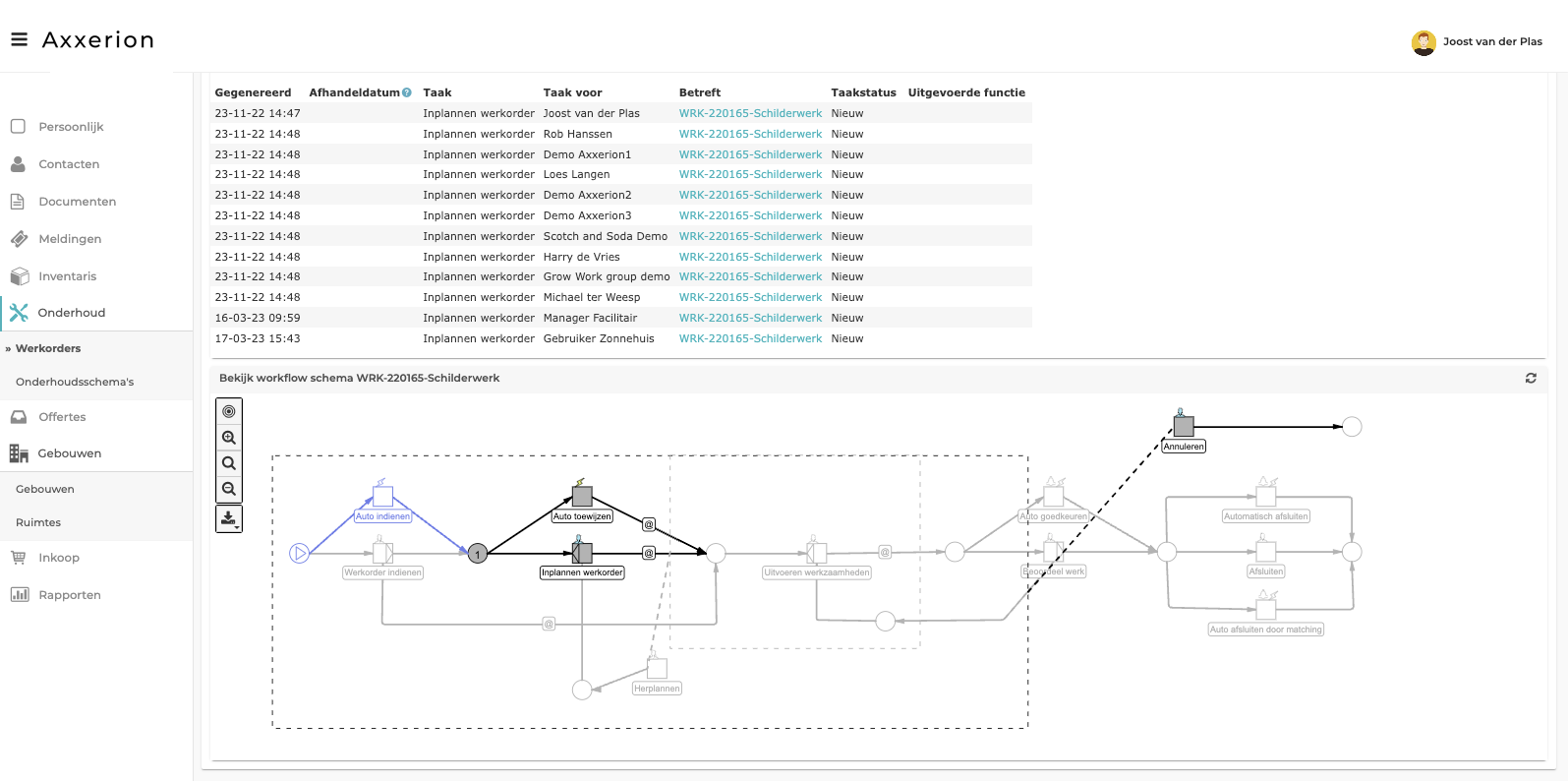Zoom out of the workflow diagram
The height and width of the screenshot is (781, 1568).
pos(229,489)
